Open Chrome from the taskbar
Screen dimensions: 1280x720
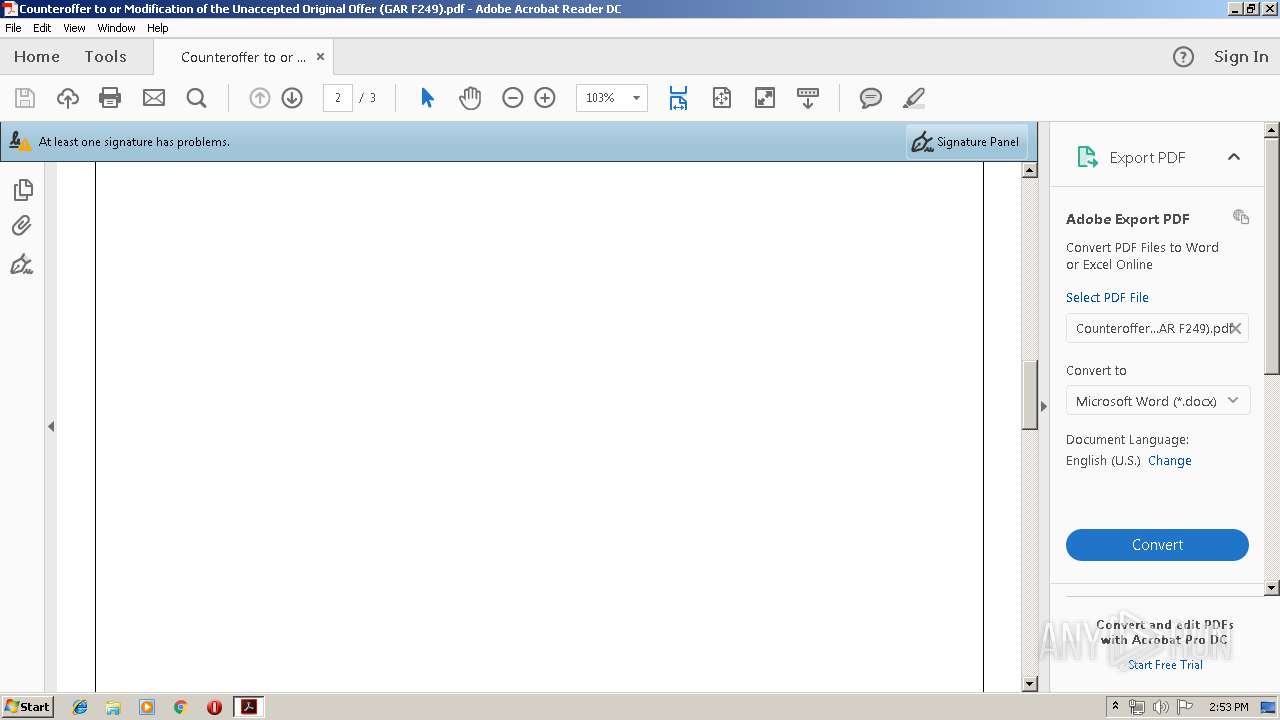[x=180, y=707]
